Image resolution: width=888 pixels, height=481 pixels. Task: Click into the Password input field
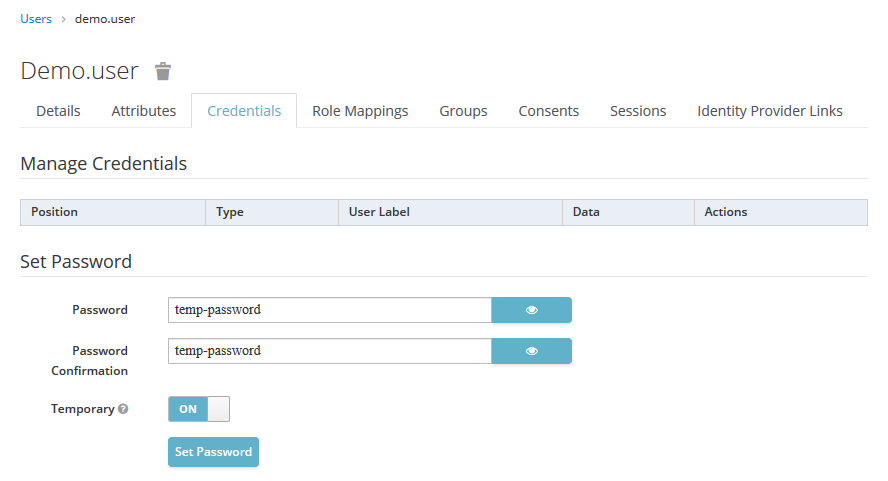329,310
